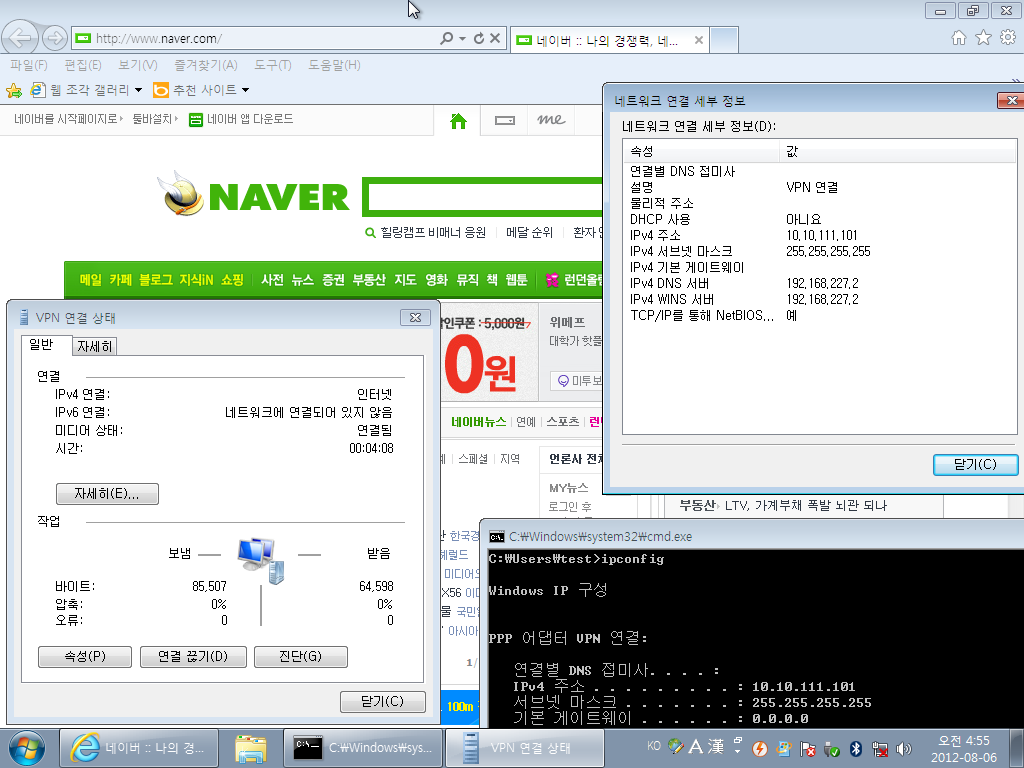
Task: Open 지식iN in the Naver green menu
Action: pyautogui.click(x=197, y=280)
